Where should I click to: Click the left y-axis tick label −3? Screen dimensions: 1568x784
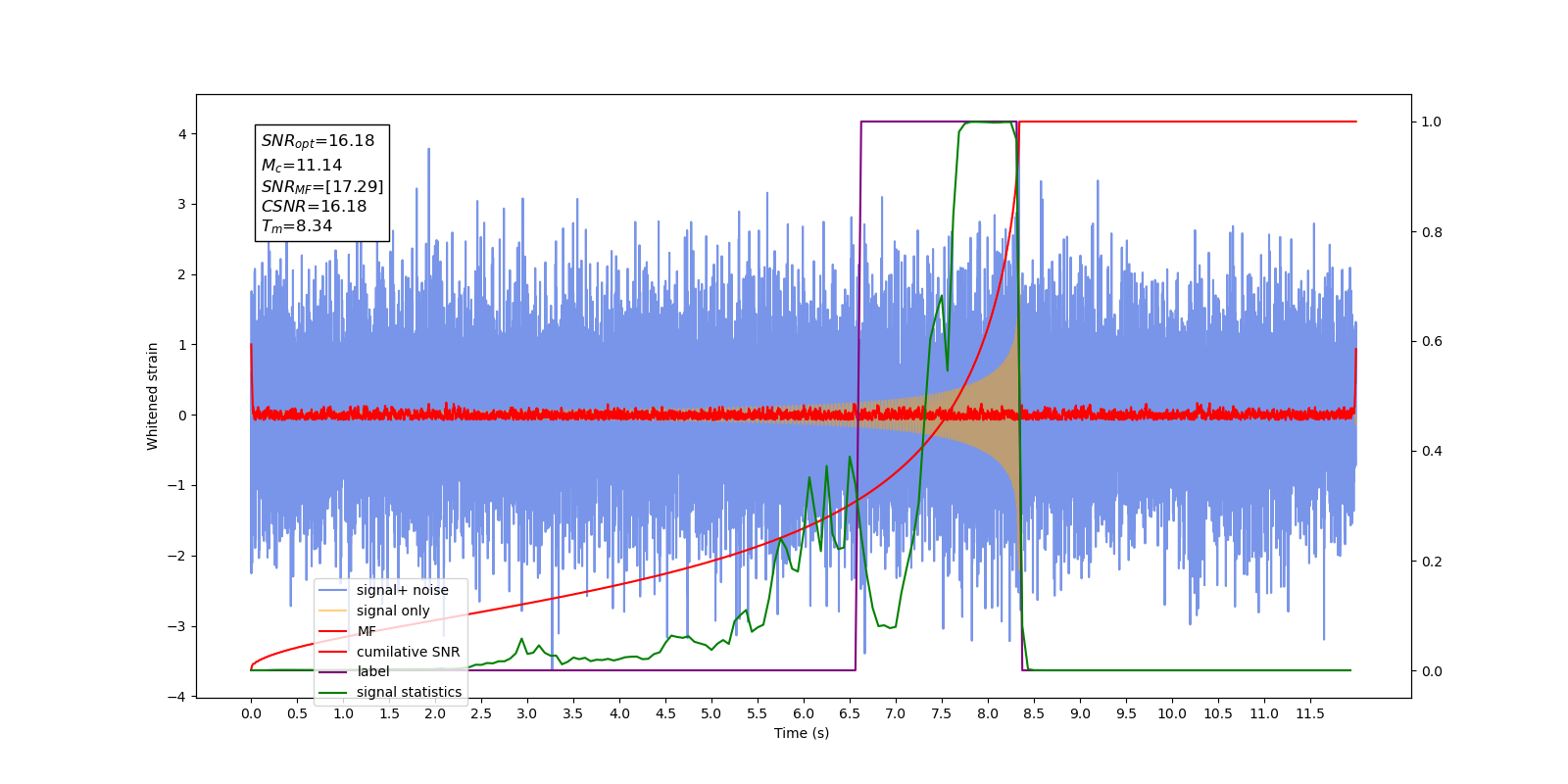176,626
